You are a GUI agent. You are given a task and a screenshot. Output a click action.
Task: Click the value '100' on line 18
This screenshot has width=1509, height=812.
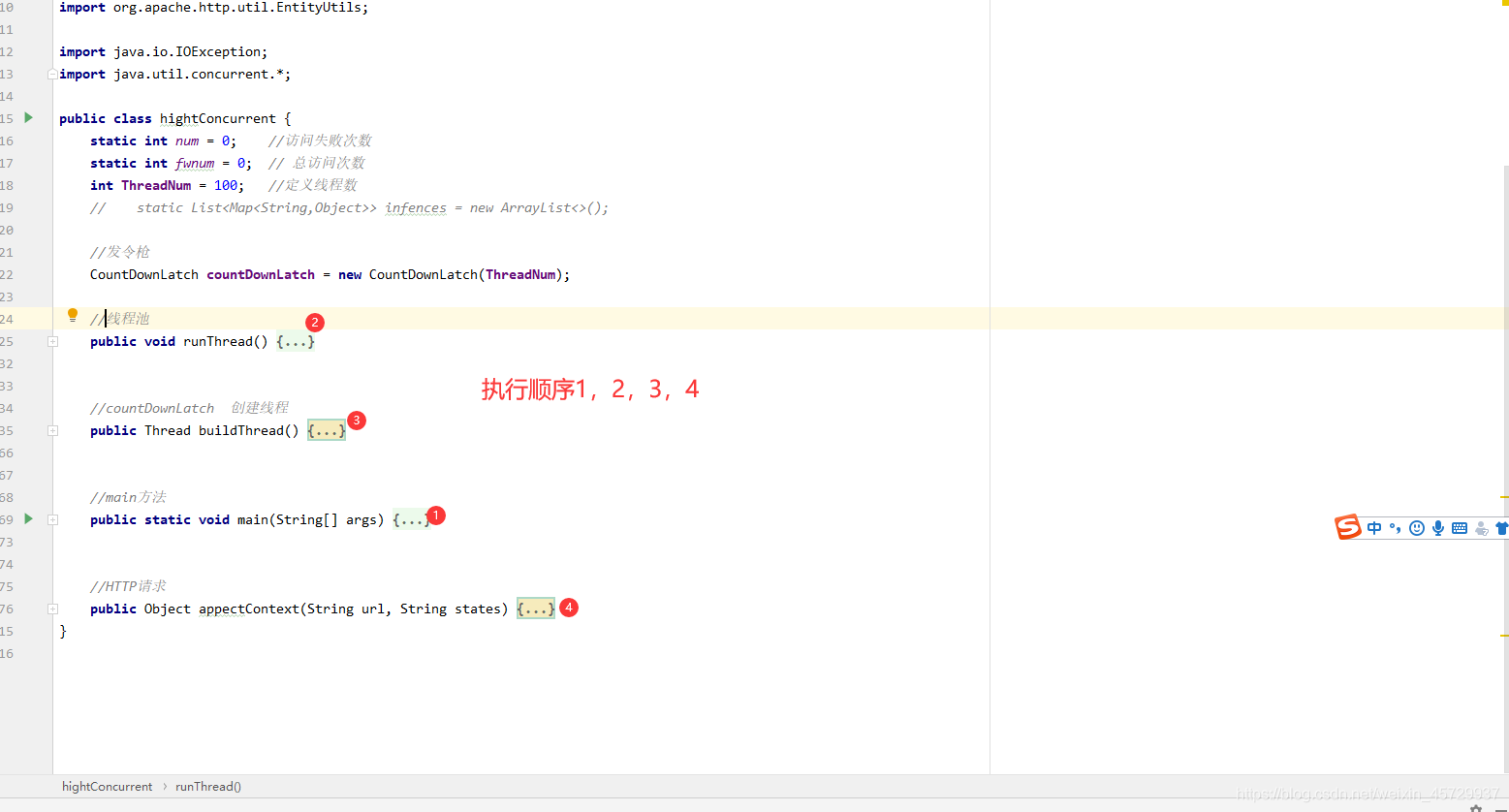[x=226, y=185]
